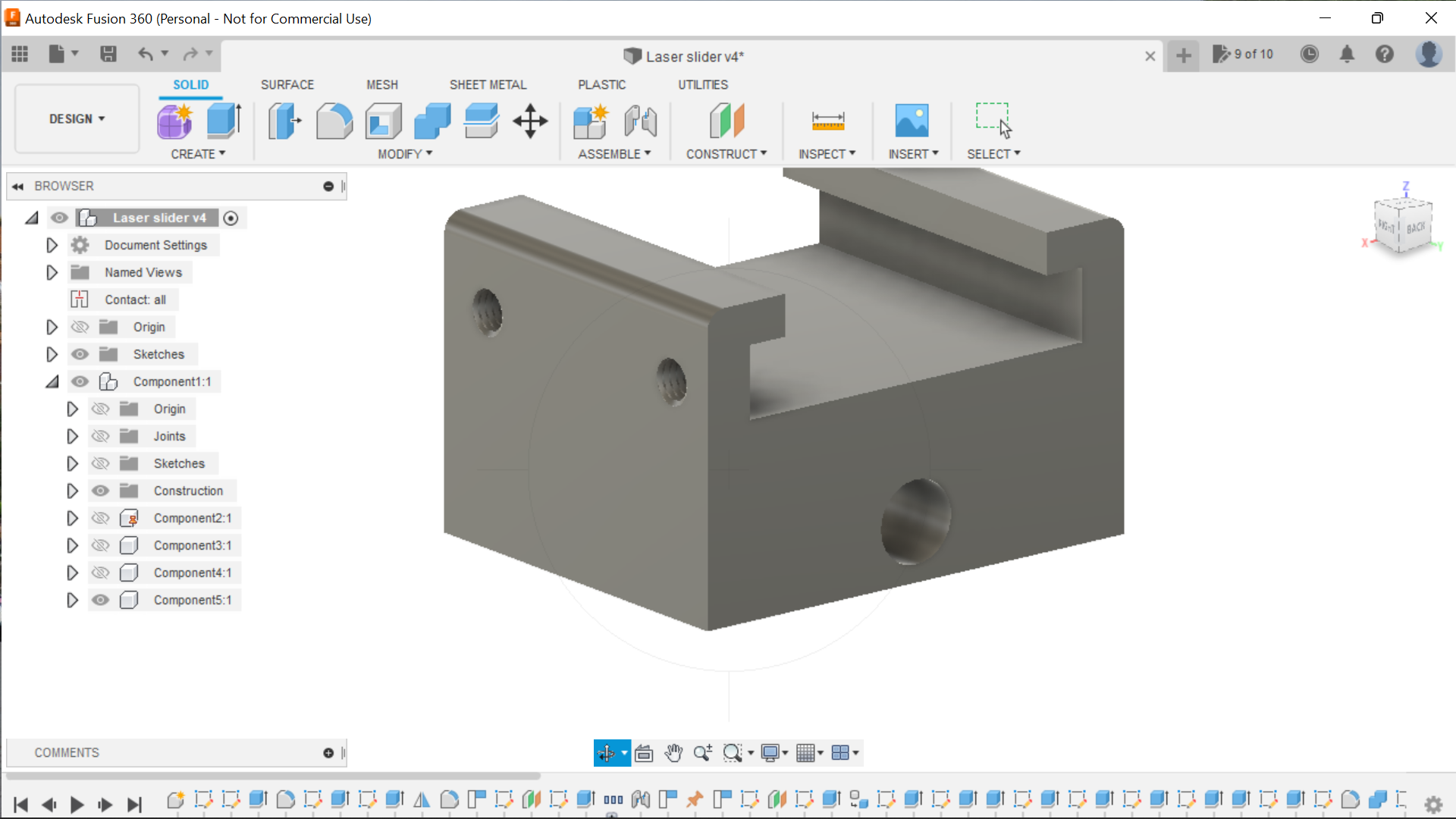Click the Save icon

click(x=108, y=54)
